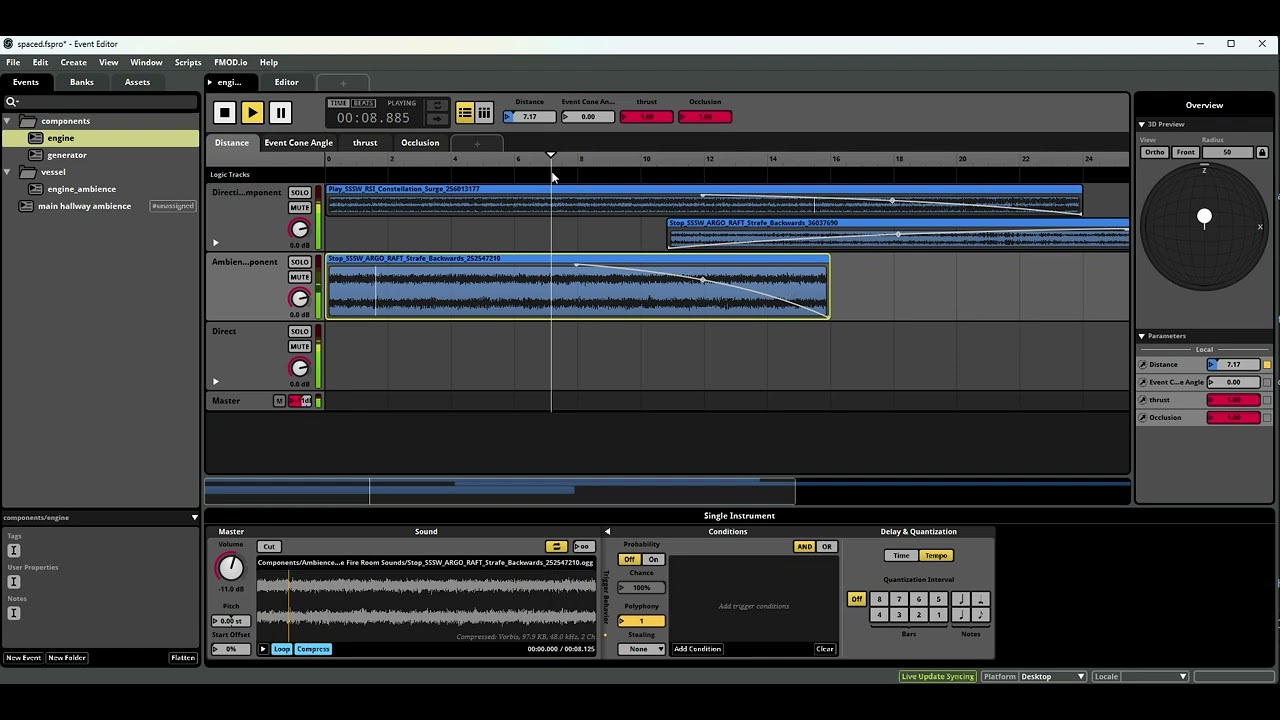Image resolution: width=1280 pixels, height=720 pixels.
Task: Toggle the async playback icon next to the loop button
Action: tap(583, 547)
